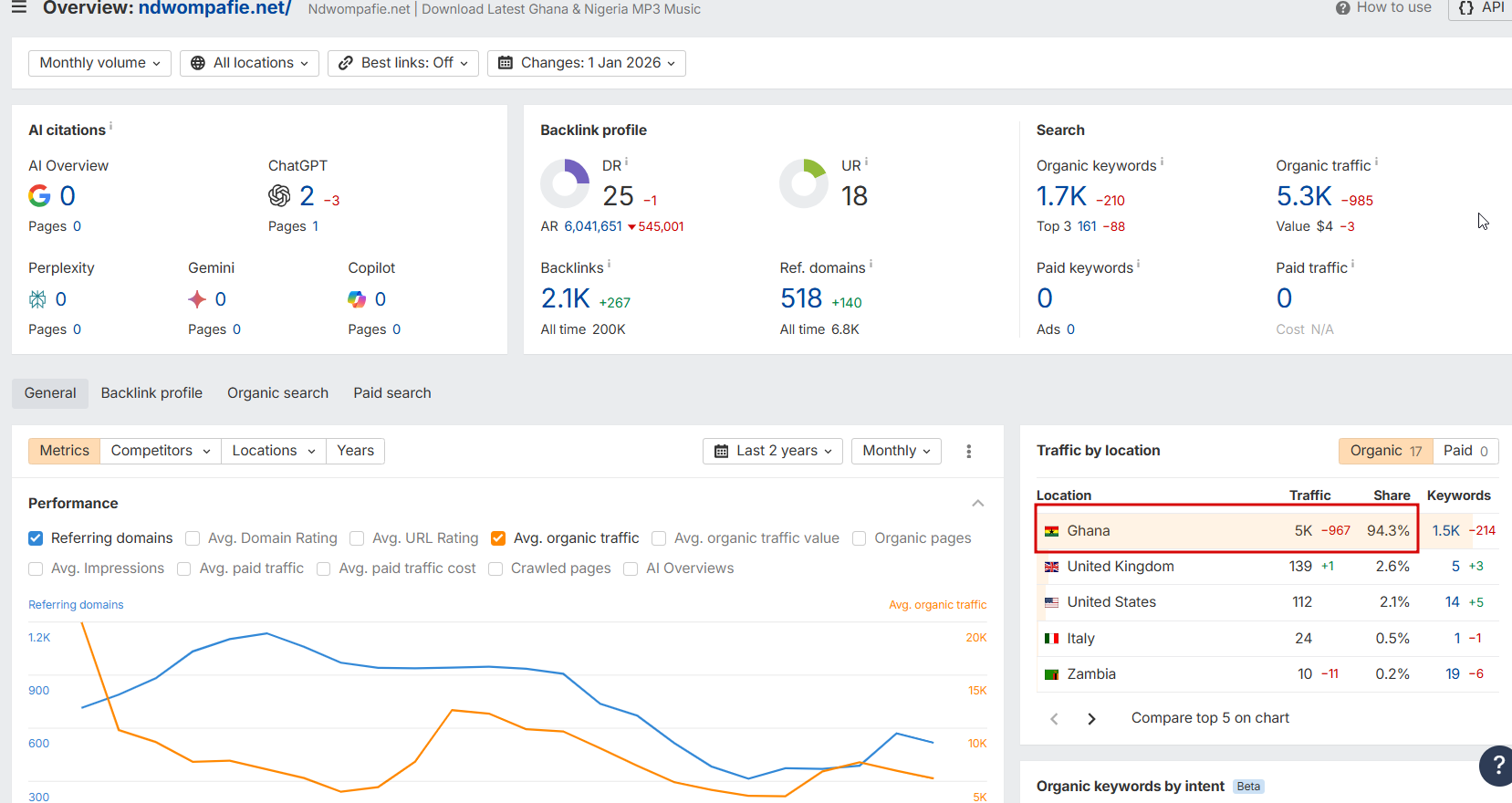1512x803 pixels.
Task: Open the Last 2 years date range dropdown
Action: 773,451
